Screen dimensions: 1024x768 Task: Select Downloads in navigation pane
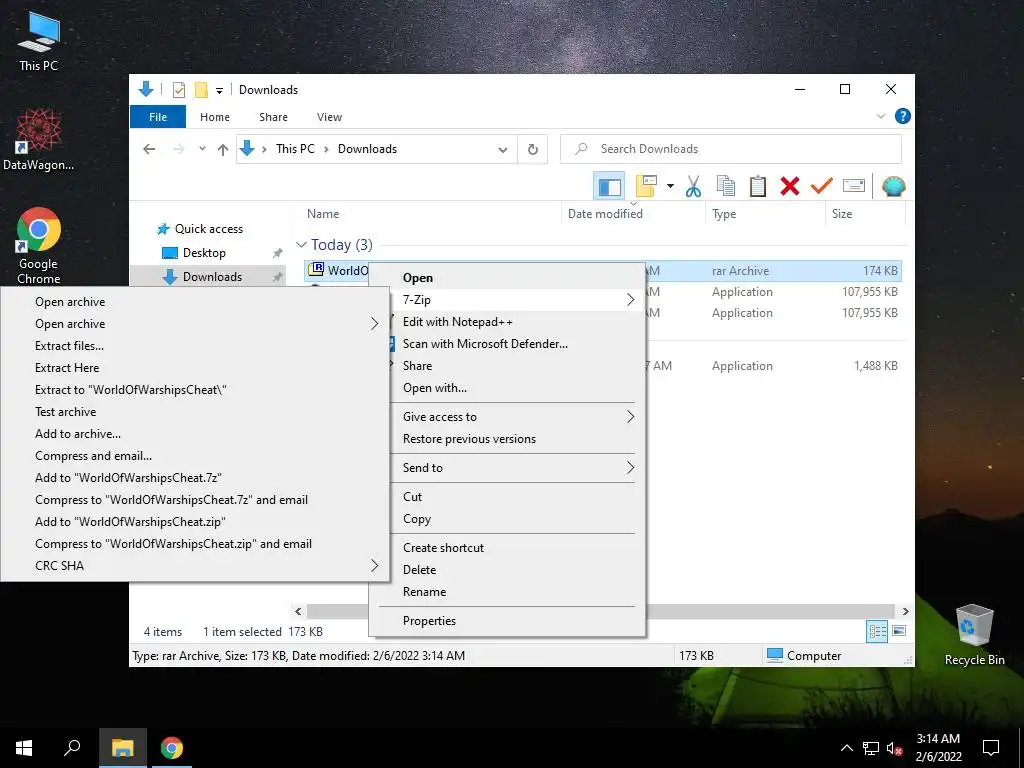pos(212,276)
